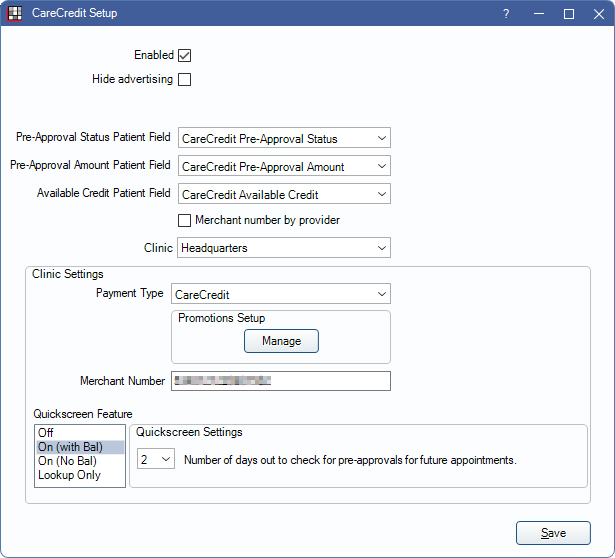This screenshot has width=615, height=558.
Task: Click the Save button
Action: coord(553,533)
